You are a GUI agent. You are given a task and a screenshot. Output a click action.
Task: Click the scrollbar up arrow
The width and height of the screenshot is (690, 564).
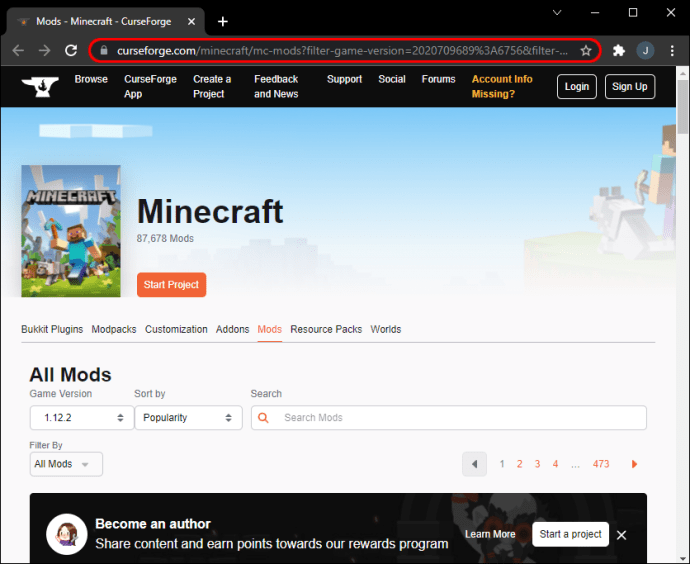(683, 73)
